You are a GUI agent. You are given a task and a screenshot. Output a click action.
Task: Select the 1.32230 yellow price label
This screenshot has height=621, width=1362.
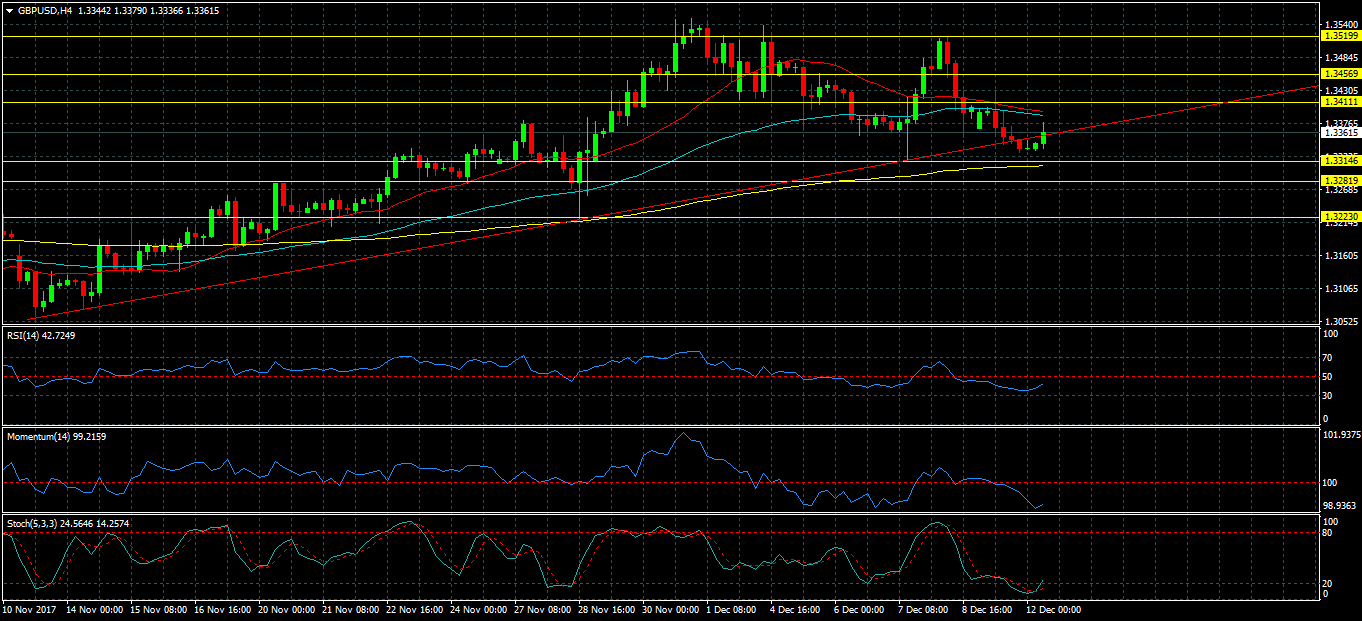(x=1340, y=217)
